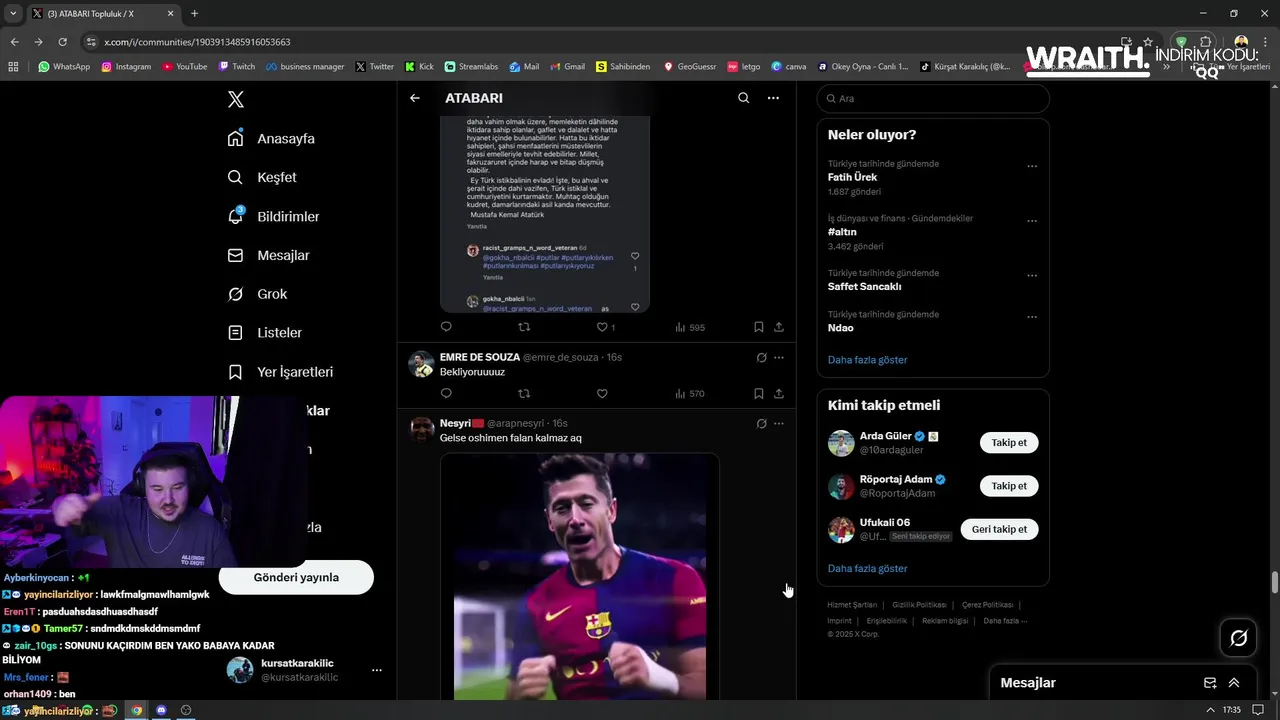Open new browser tab

194,14
